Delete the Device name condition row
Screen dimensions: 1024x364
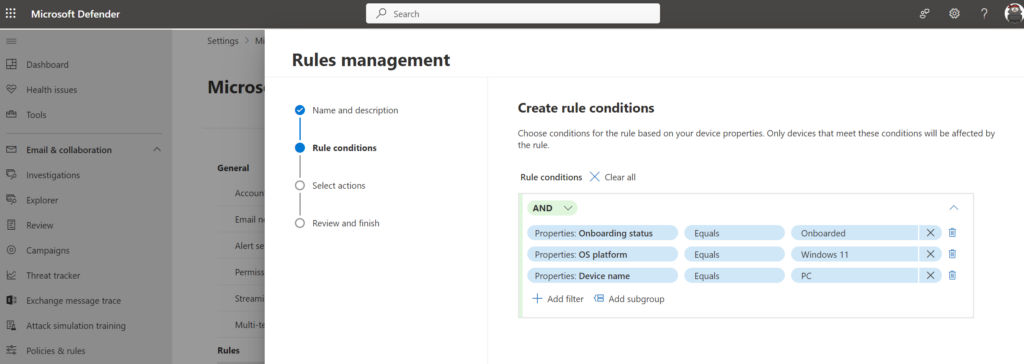pos(952,276)
